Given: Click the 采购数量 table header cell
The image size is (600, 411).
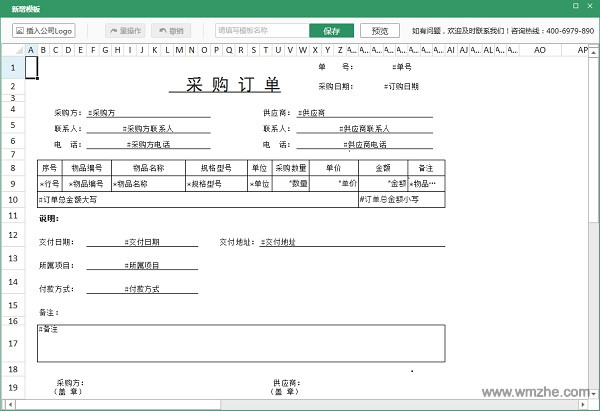Looking at the screenshot, I should pos(291,168).
